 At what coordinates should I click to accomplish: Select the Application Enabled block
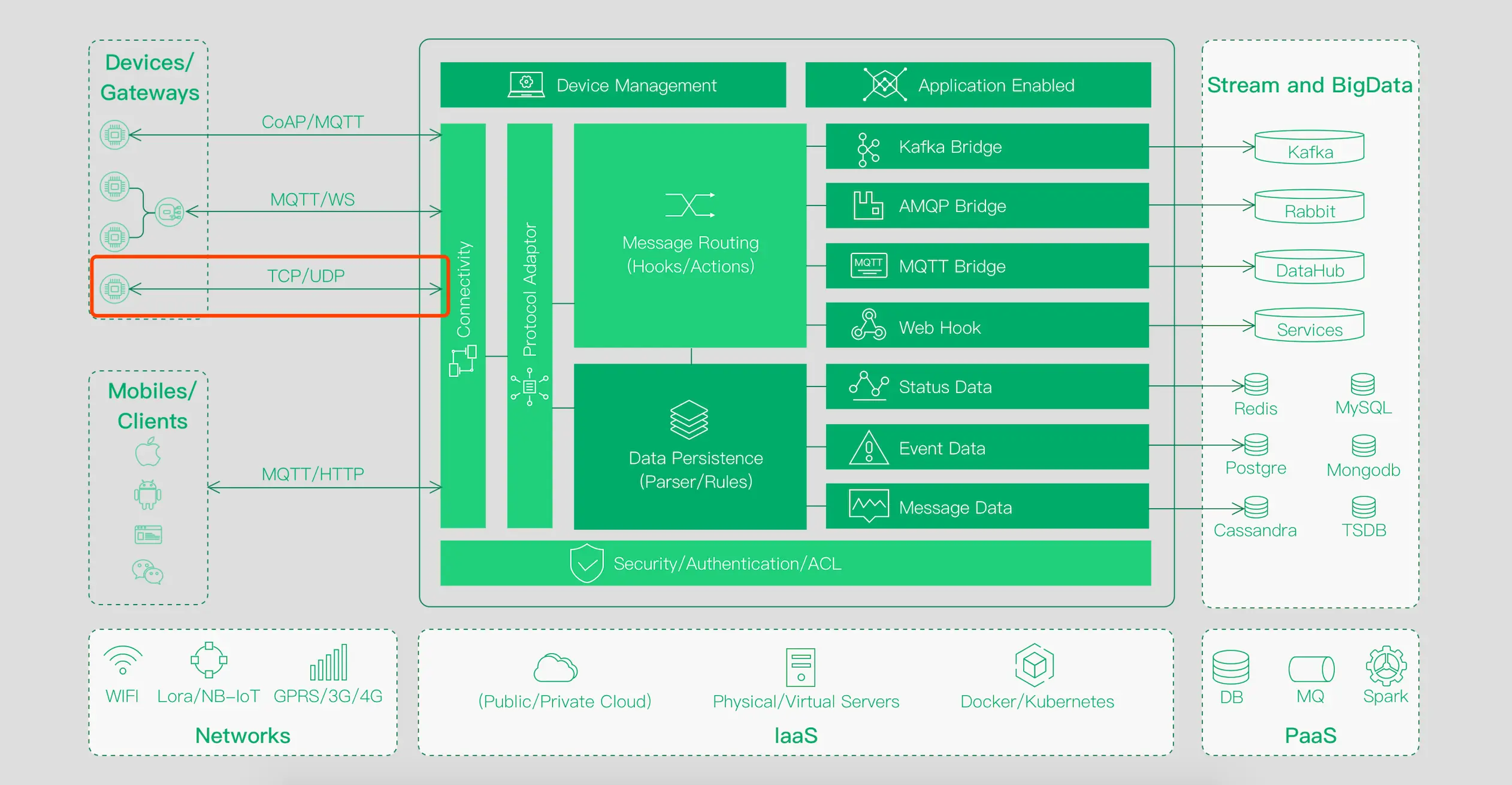click(x=978, y=85)
